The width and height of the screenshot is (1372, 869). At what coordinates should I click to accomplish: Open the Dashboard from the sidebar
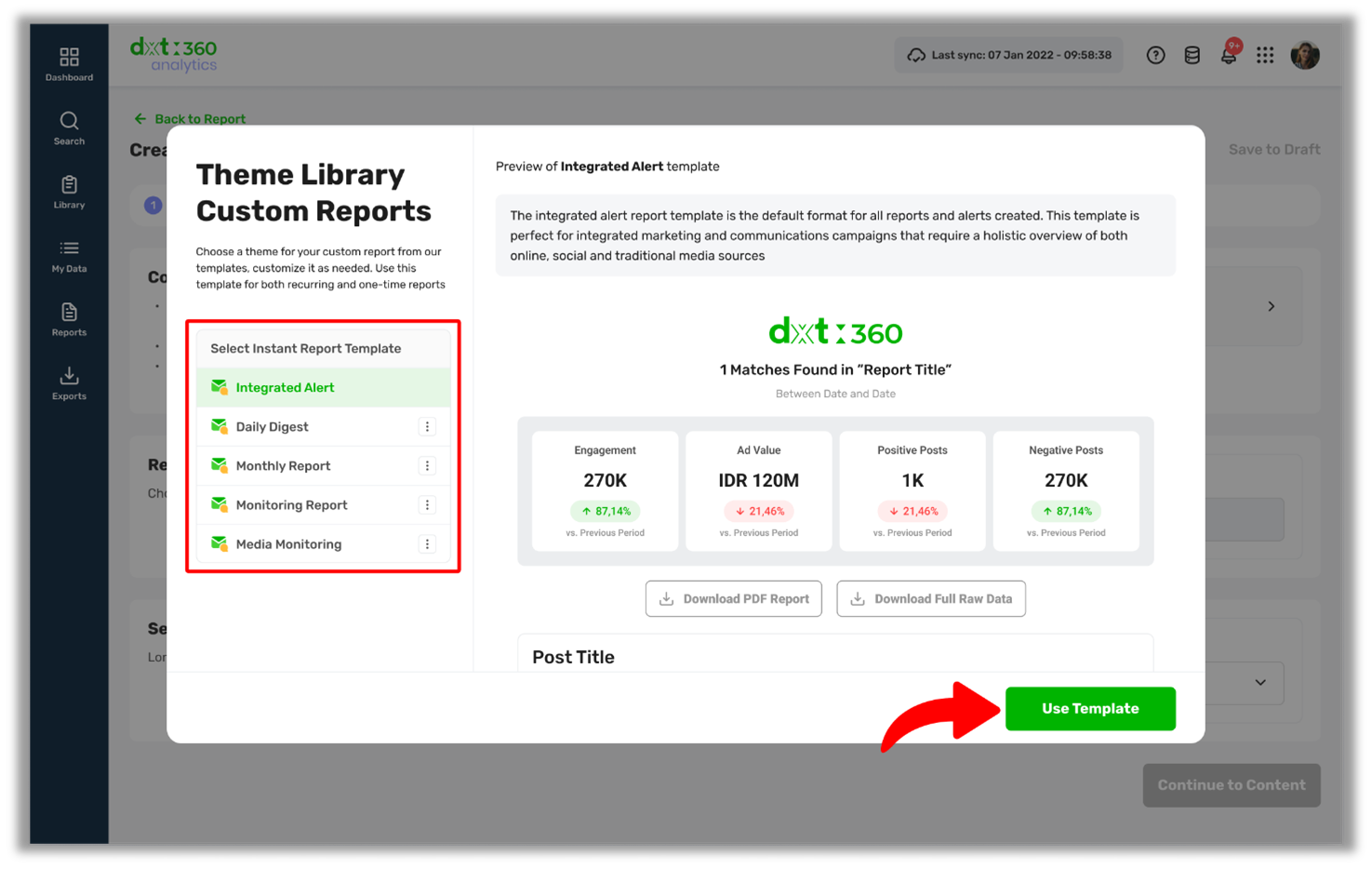(69, 64)
